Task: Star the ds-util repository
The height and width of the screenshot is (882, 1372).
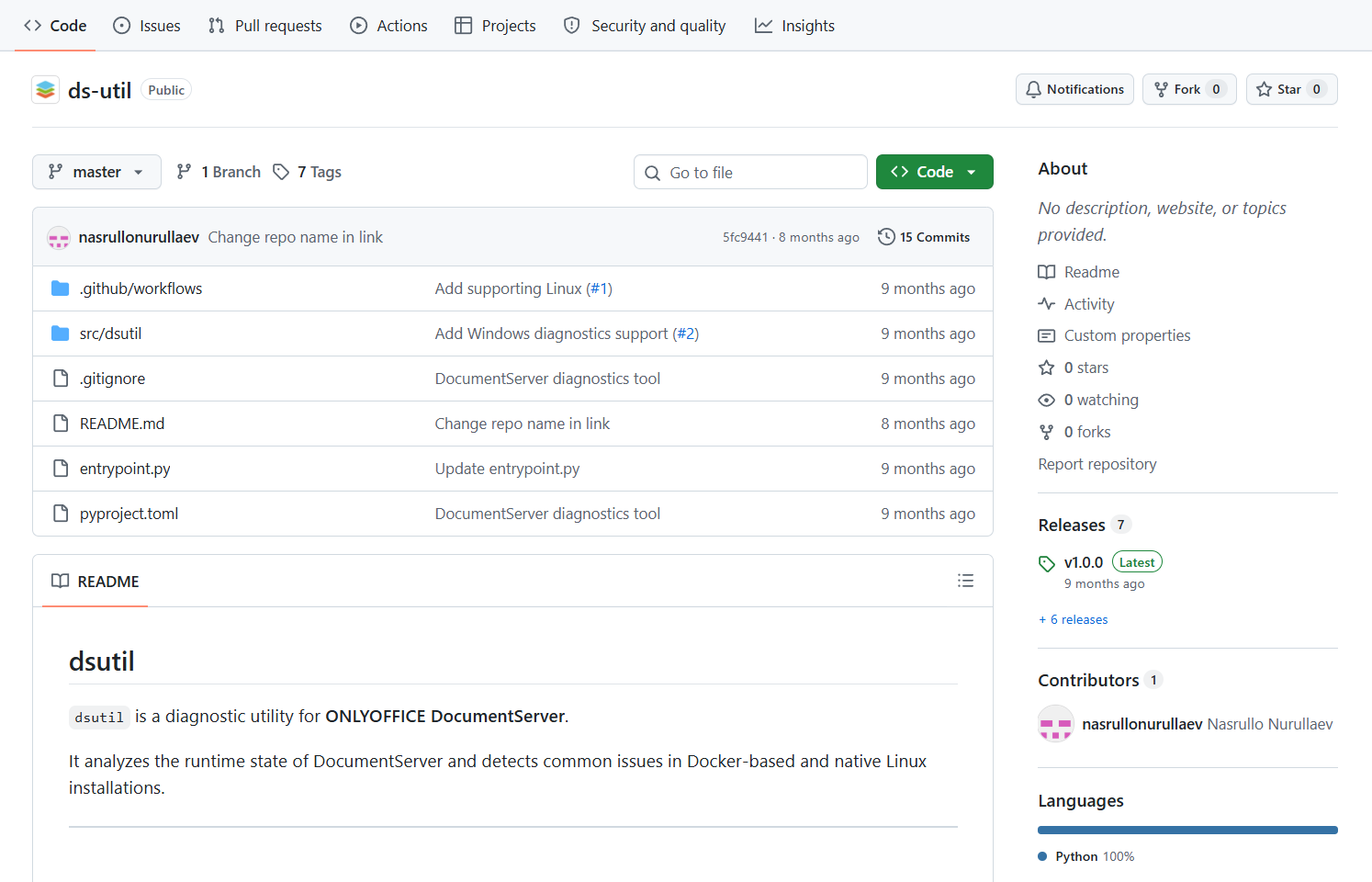Action: click(x=1291, y=89)
